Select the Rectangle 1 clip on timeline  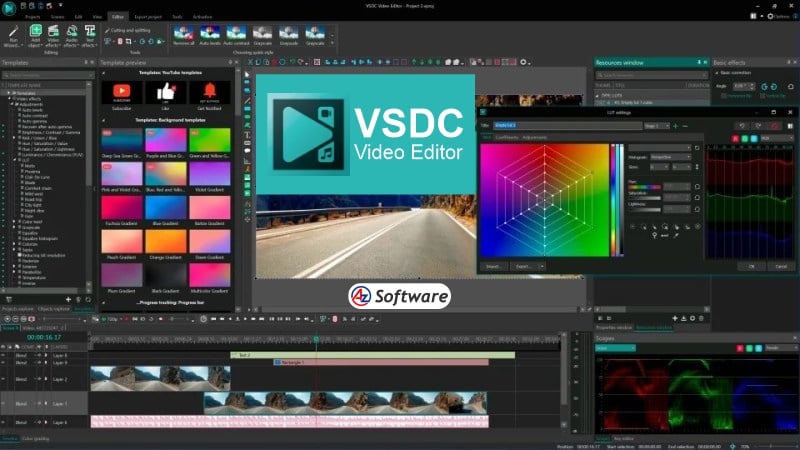click(x=381, y=362)
